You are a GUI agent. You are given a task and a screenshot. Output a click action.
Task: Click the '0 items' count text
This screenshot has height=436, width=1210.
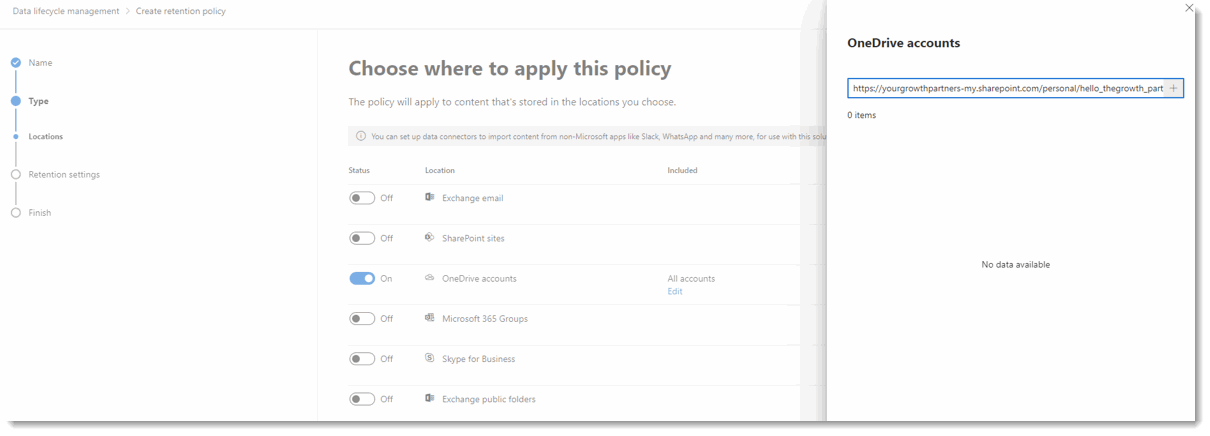(861, 115)
